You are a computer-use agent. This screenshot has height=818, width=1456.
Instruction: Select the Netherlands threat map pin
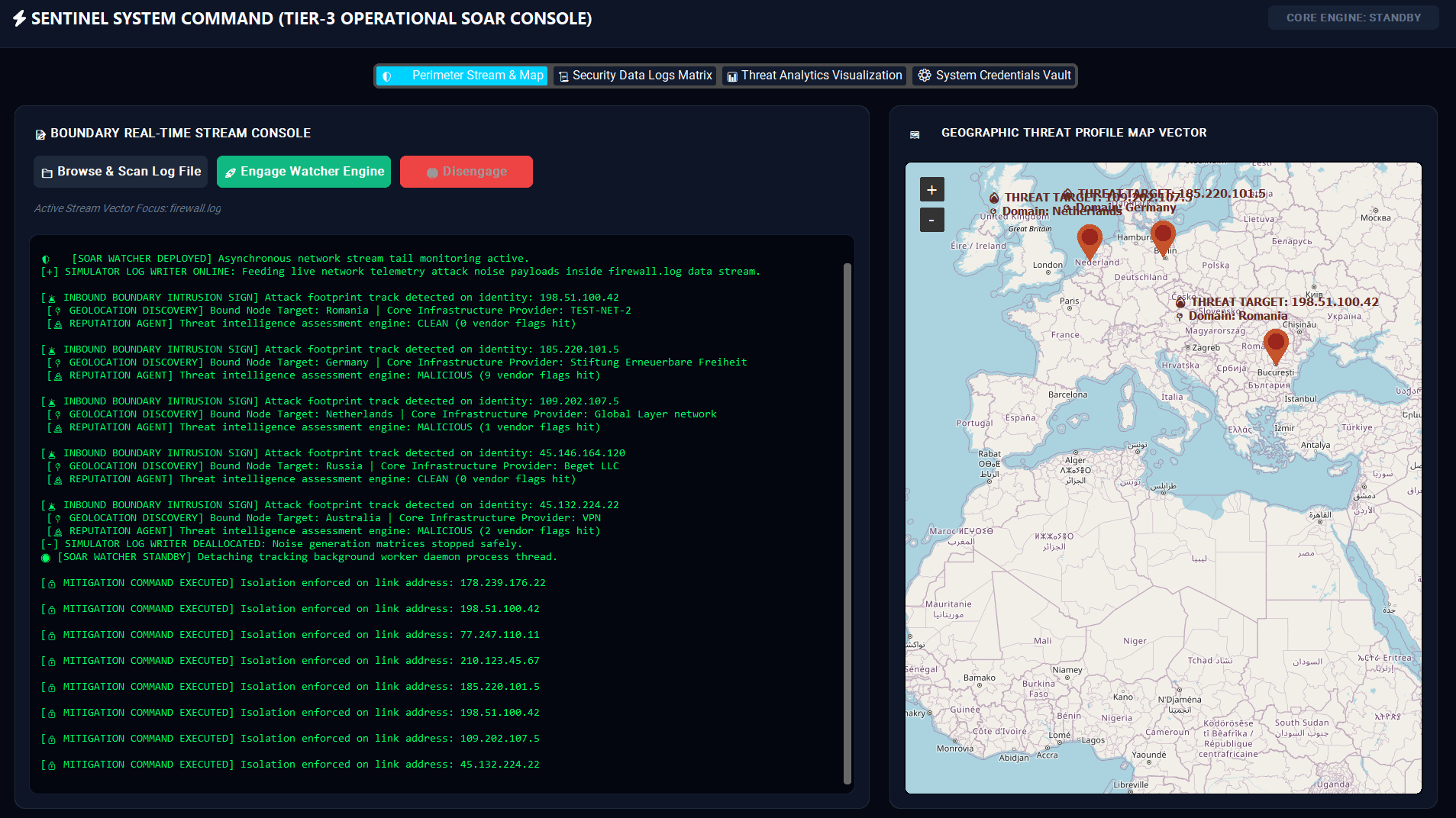tap(1090, 242)
